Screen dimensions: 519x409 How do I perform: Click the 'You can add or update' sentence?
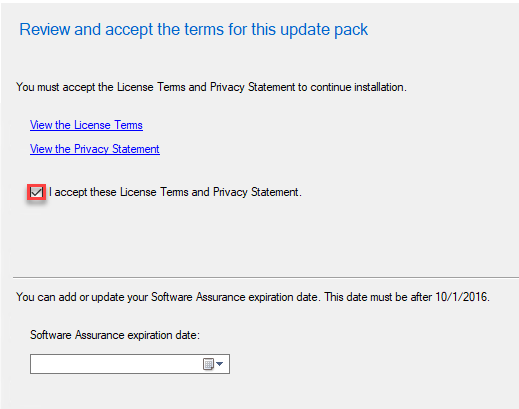click(x=253, y=297)
